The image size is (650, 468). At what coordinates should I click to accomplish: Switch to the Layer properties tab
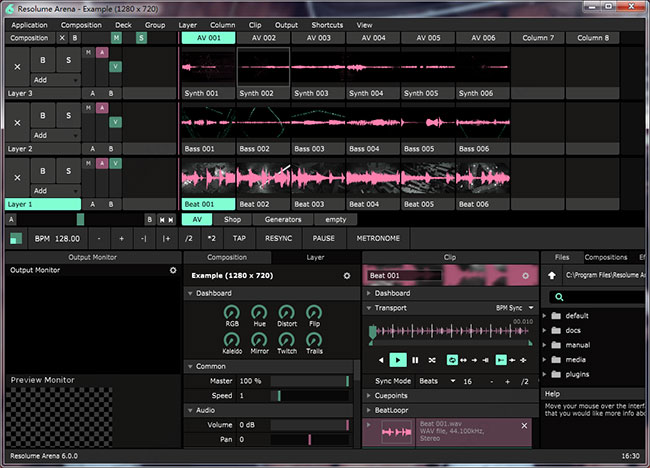[315, 257]
